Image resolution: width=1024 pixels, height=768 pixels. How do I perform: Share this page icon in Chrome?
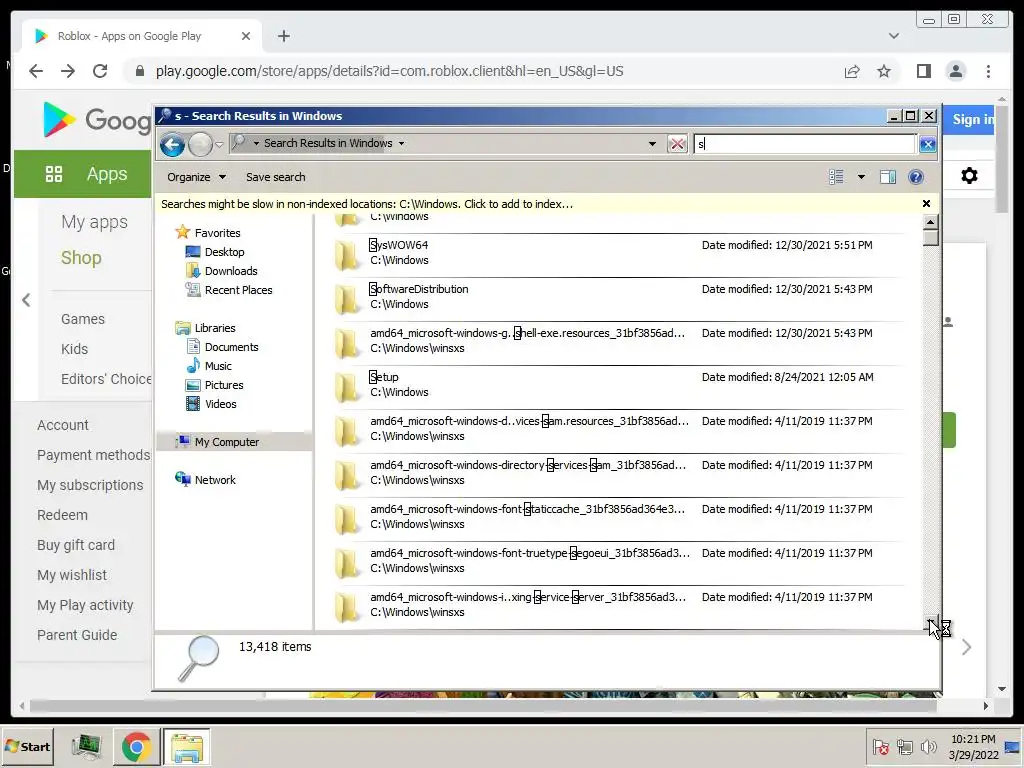point(852,71)
